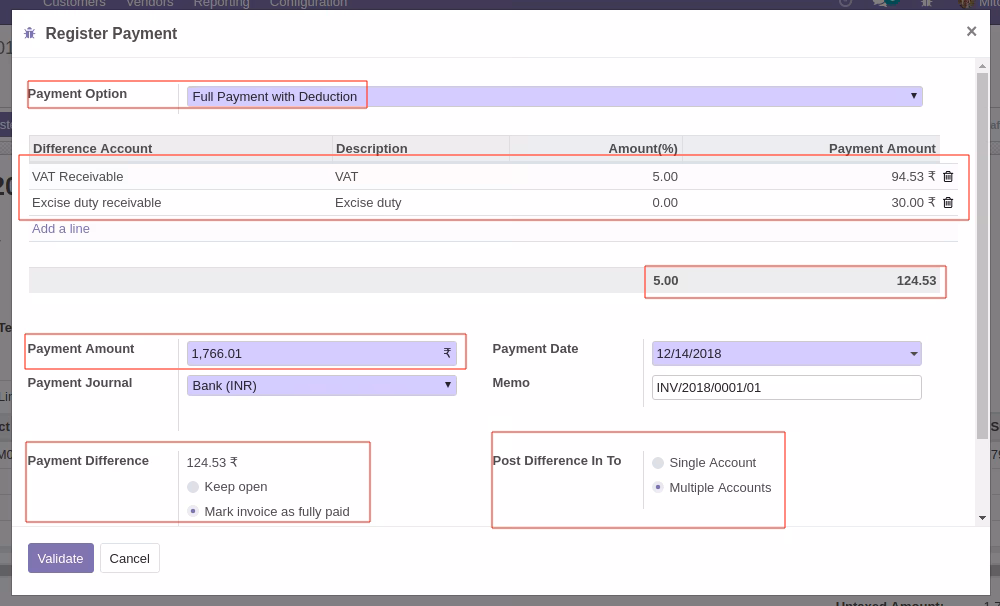This screenshot has width=1000, height=606.
Task: Click the Memo input field
Action: [786, 387]
